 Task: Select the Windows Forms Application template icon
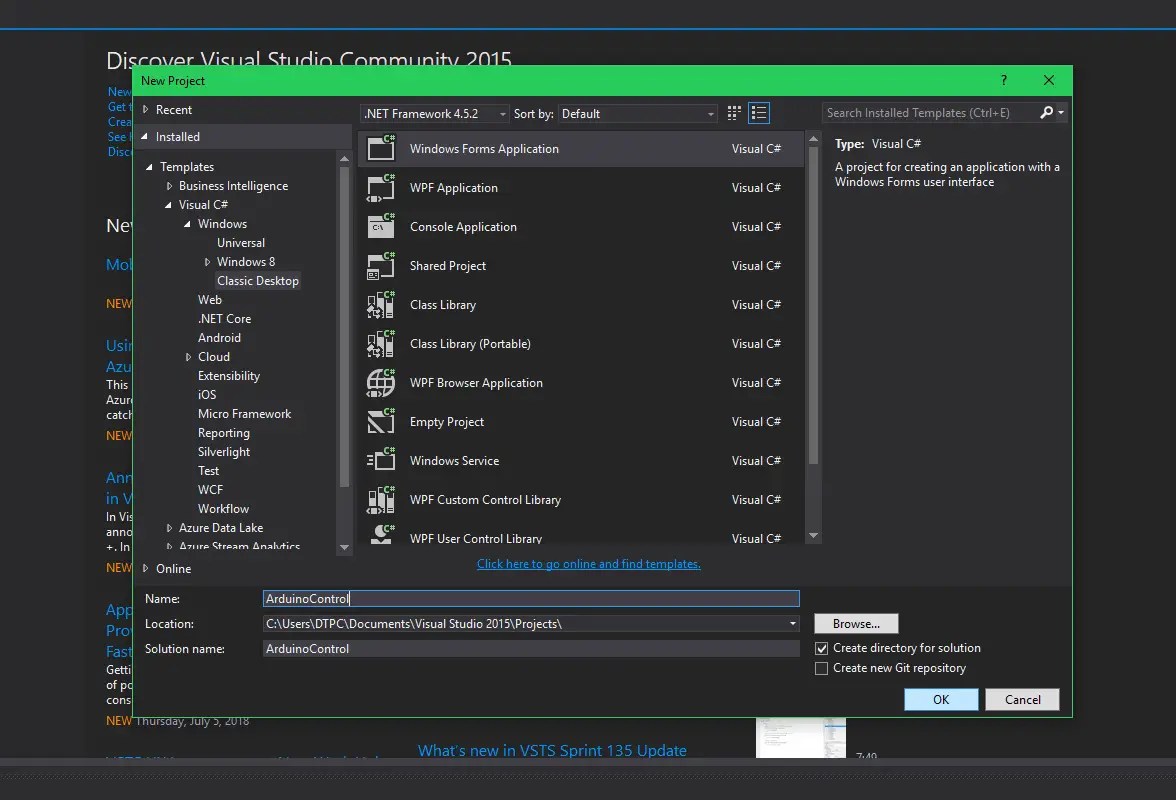(381, 148)
